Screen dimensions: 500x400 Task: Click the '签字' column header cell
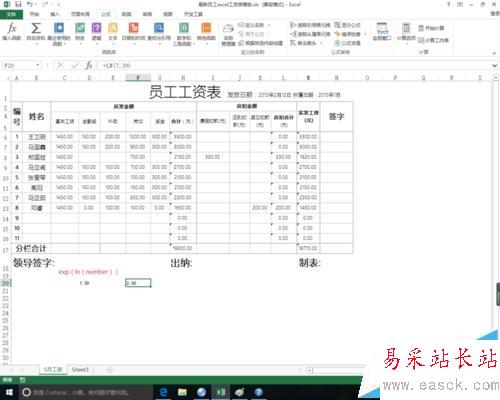[336, 116]
